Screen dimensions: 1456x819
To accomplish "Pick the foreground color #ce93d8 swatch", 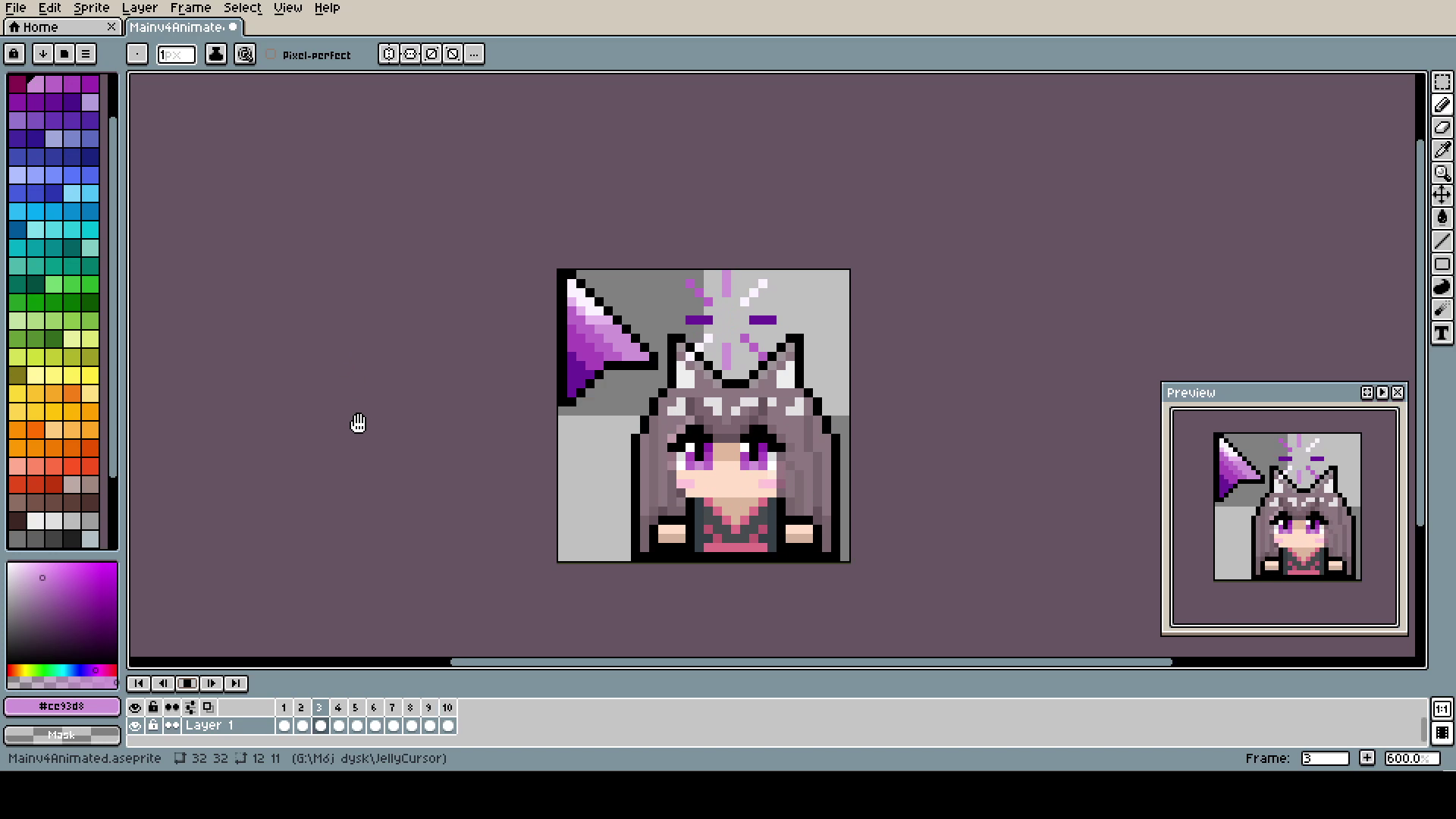I will coord(62,706).
